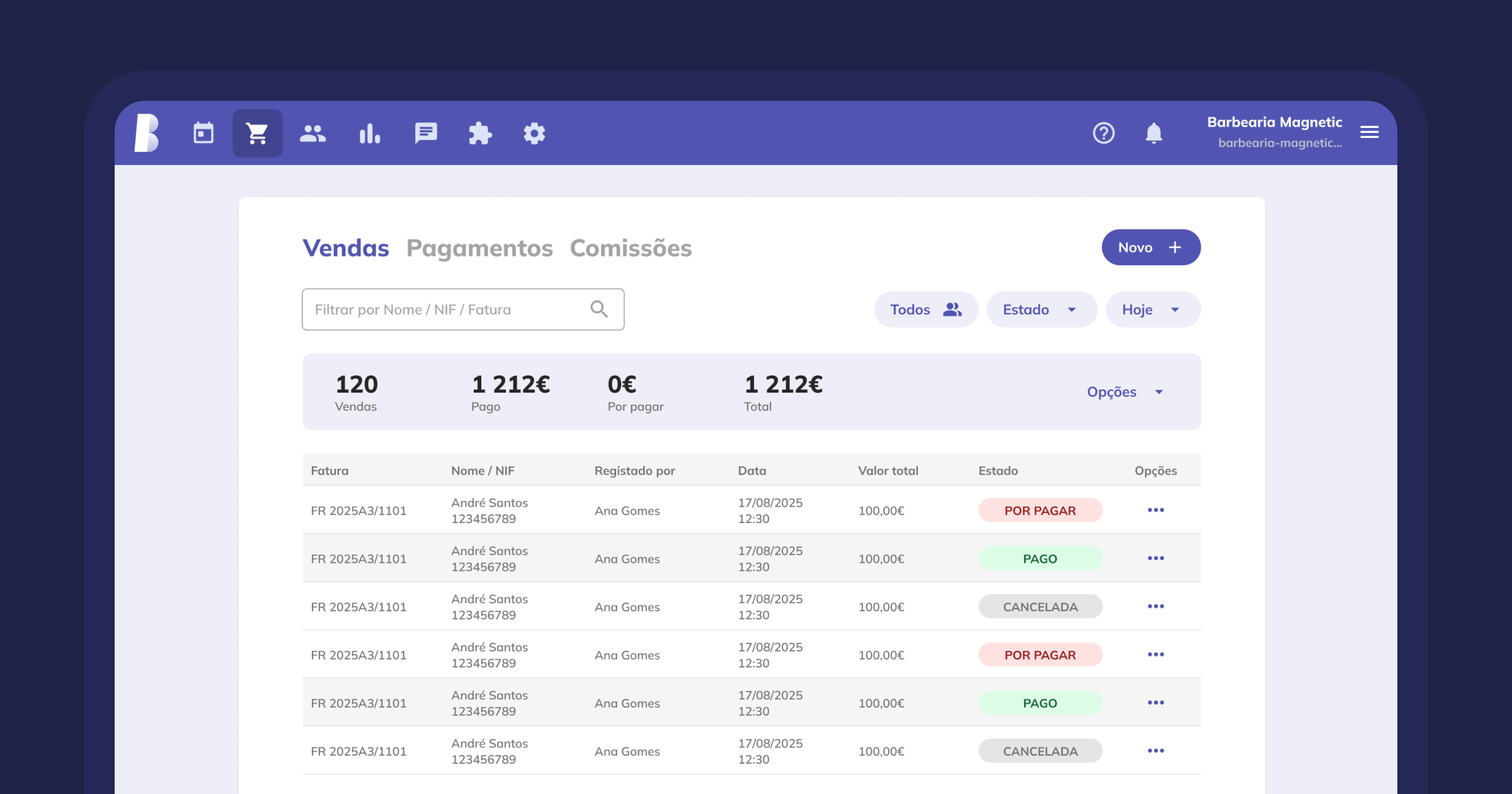Click the Novo button

(x=1150, y=248)
